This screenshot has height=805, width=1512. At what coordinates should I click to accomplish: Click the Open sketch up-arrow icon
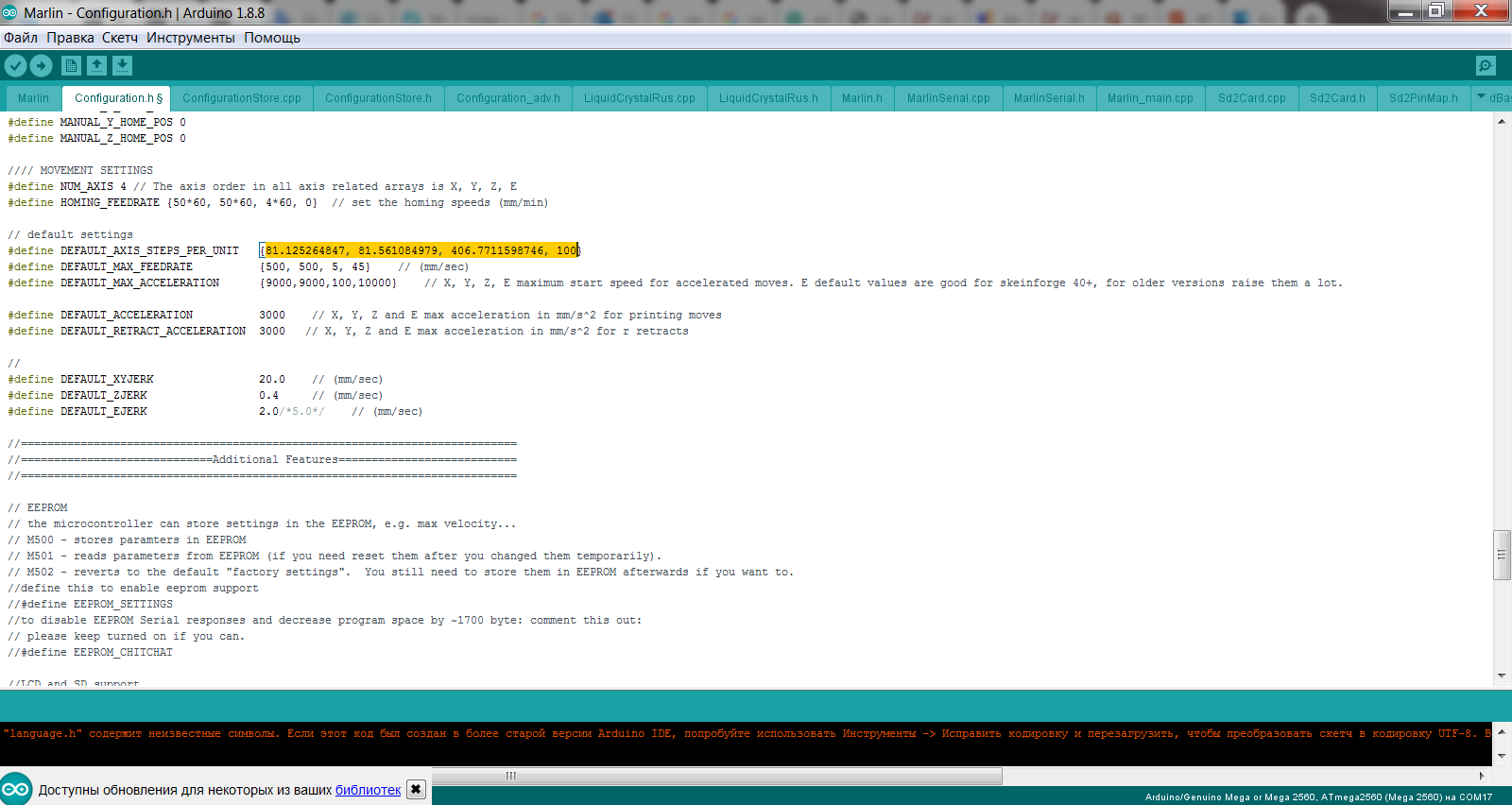click(x=96, y=65)
